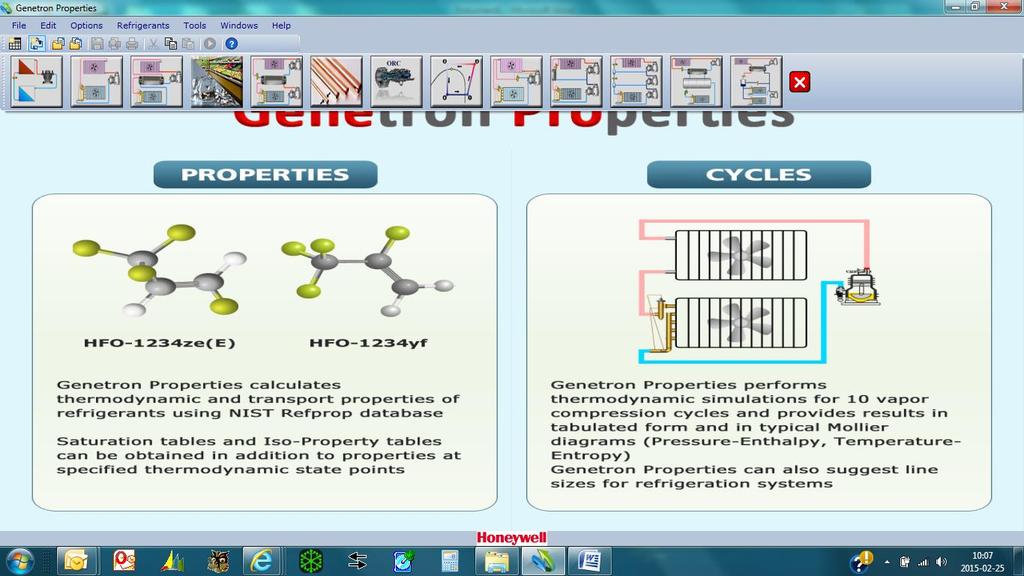Open the ORC turbine cycle icon
The image size is (1024, 576).
pyautogui.click(x=396, y=82)
